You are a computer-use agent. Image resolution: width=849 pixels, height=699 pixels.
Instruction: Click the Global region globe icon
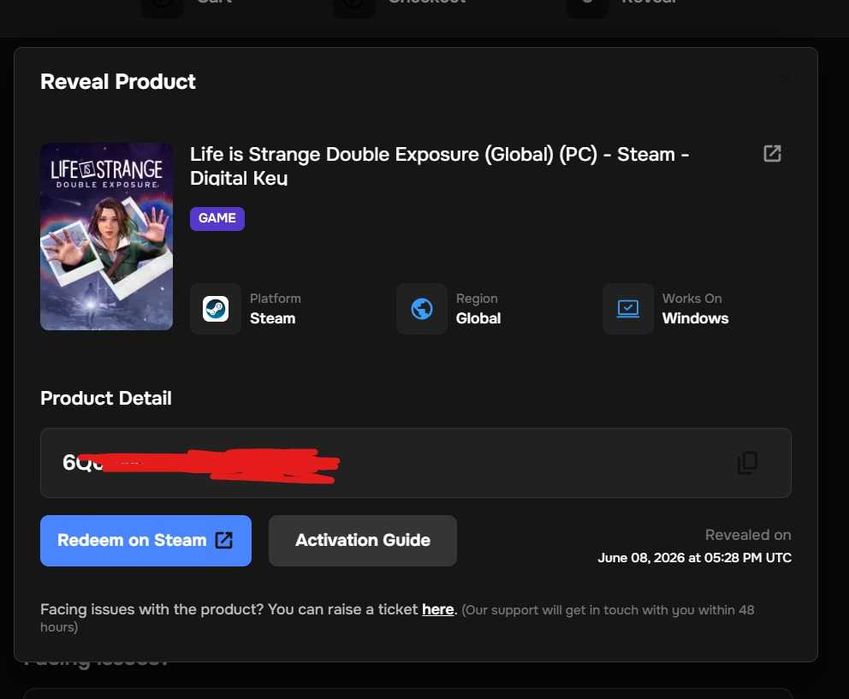click(x=422, y=309)
